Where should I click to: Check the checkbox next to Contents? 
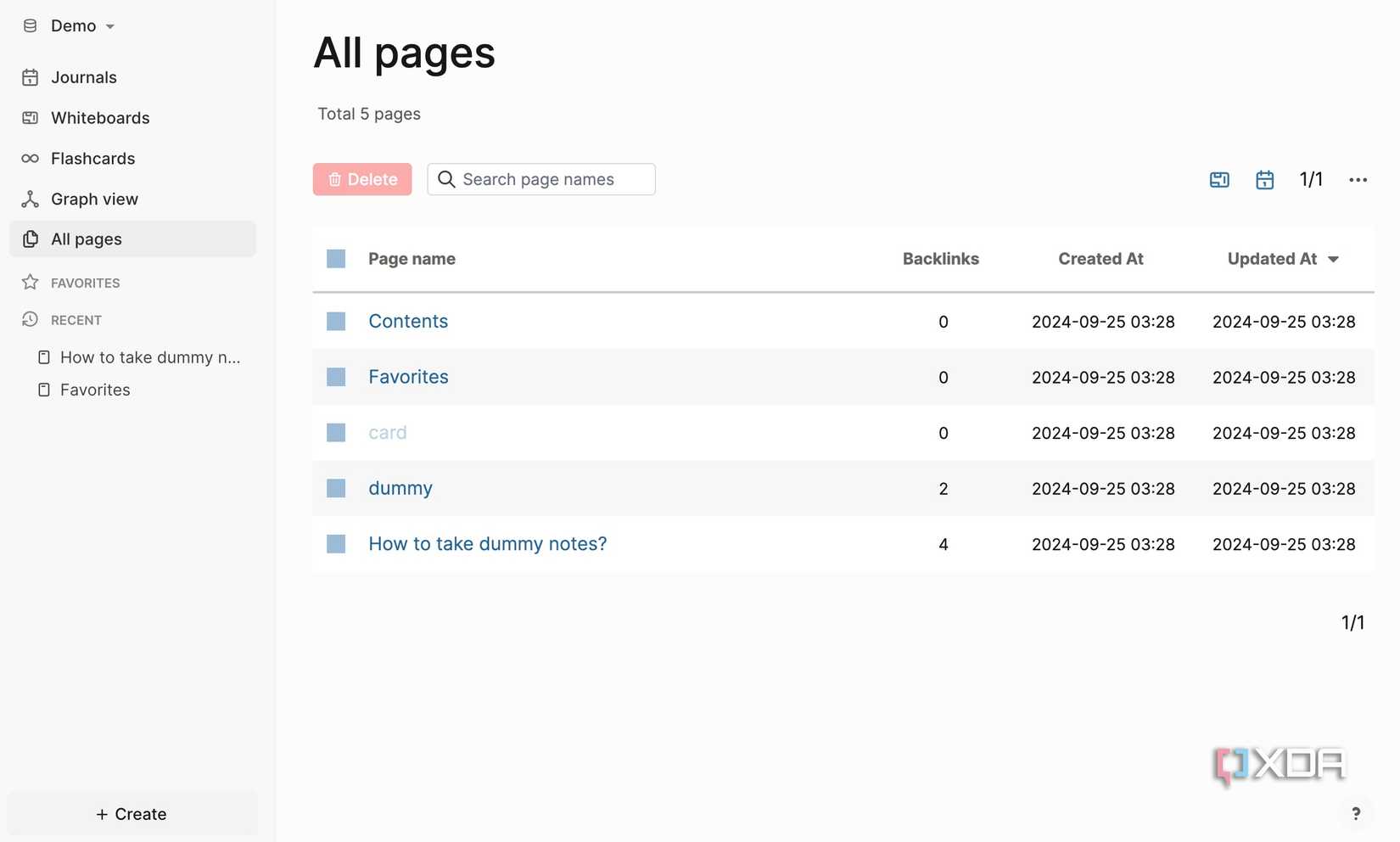(336, 321)
